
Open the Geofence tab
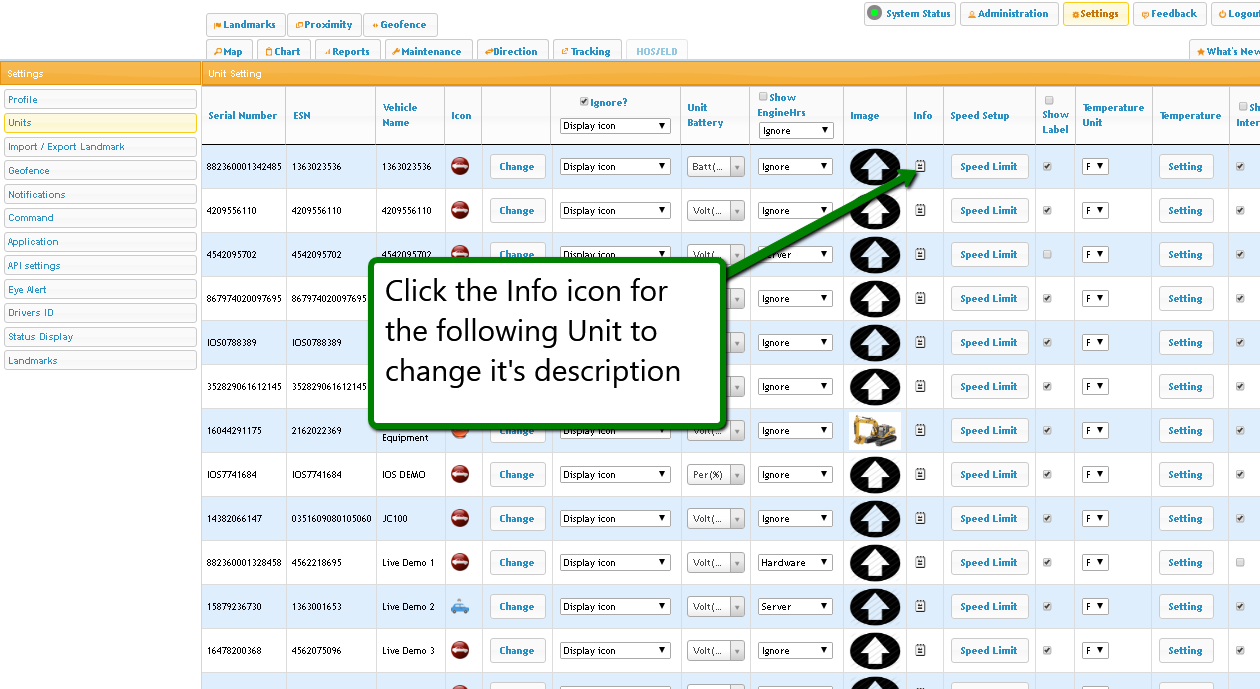point(400,25)
